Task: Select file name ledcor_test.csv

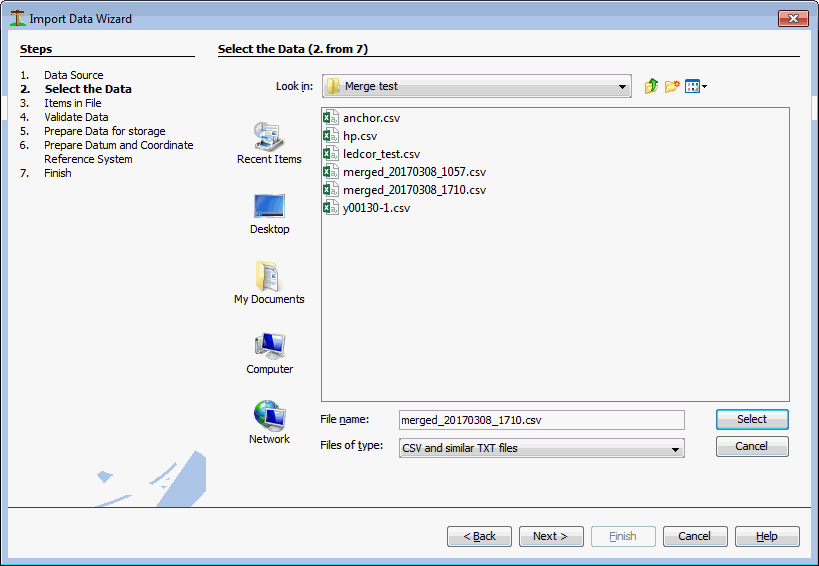Action: 381,154
